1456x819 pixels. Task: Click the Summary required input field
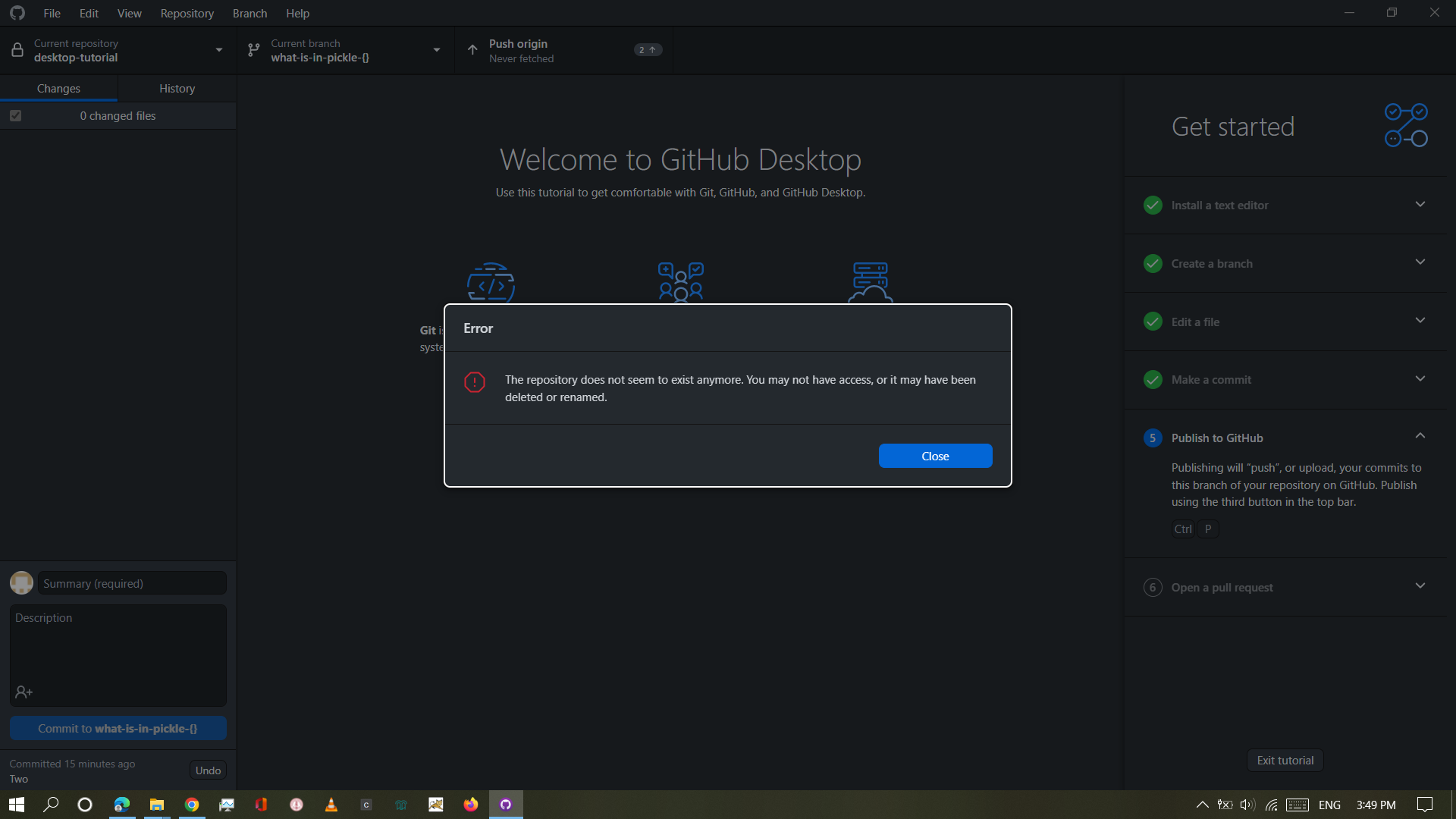tap(132, 583)
